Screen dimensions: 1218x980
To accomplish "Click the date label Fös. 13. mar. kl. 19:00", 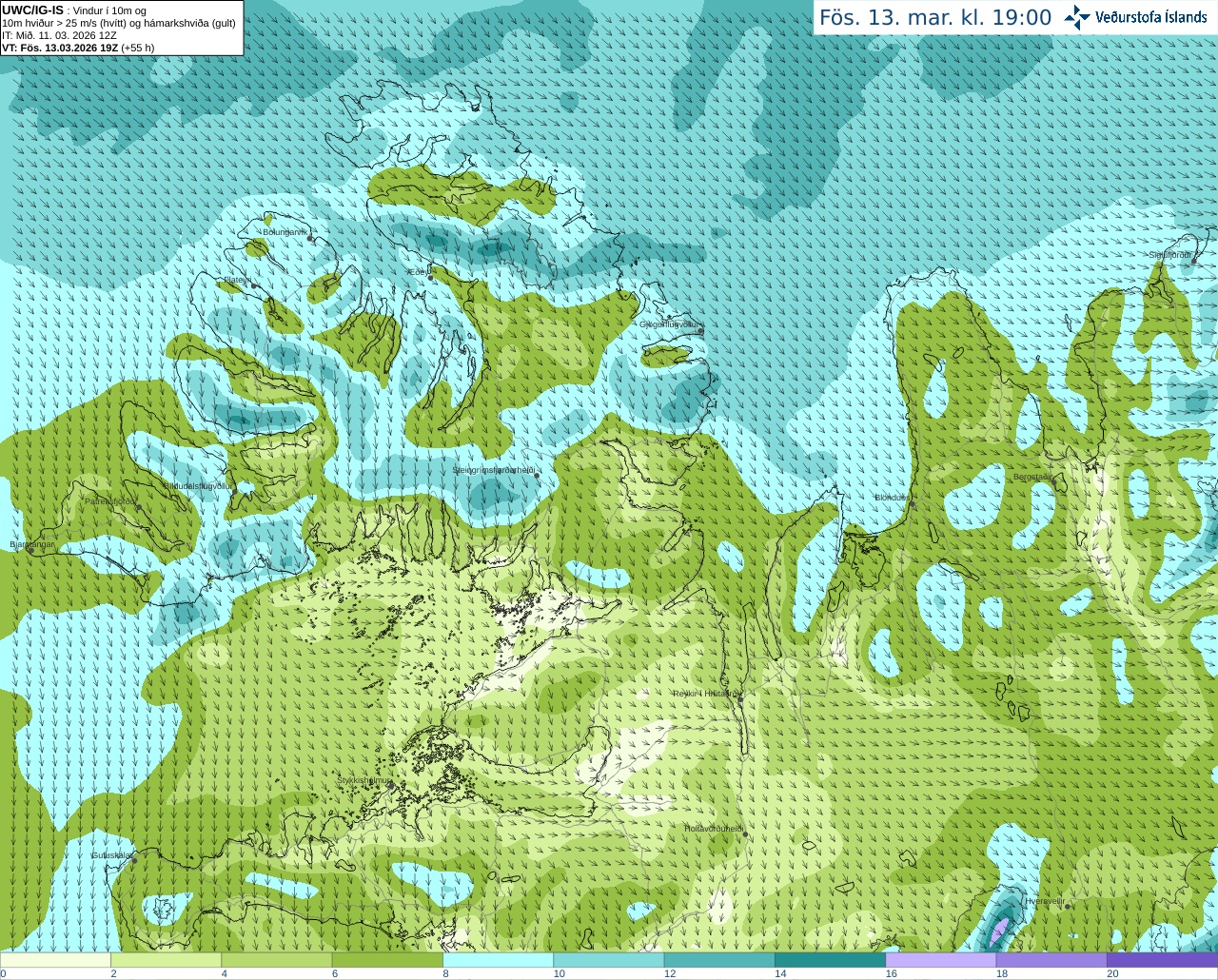I will 935,18.
